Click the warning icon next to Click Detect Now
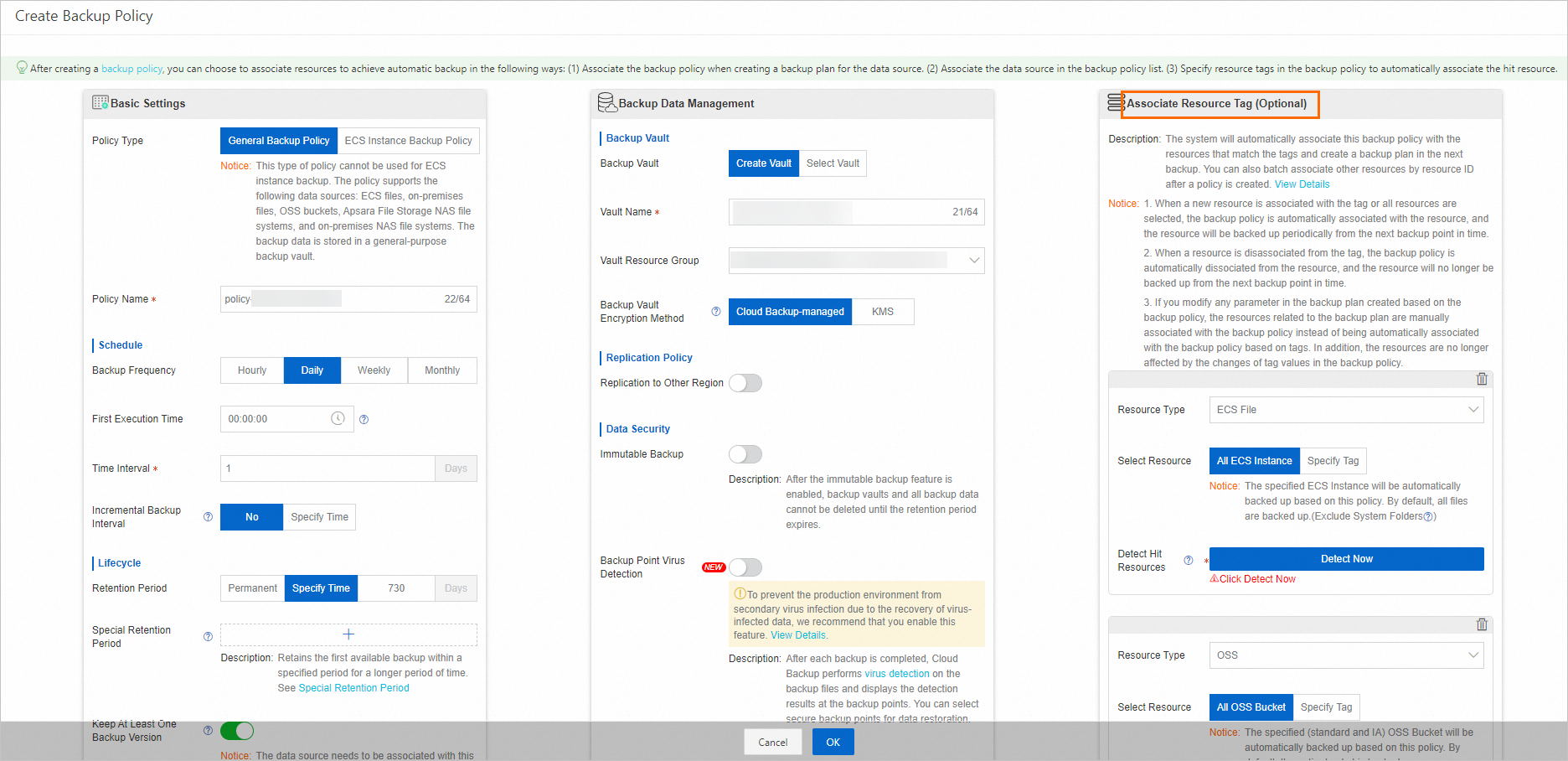Viewport: 1568px width, 761px height. tap(1214, 579)
